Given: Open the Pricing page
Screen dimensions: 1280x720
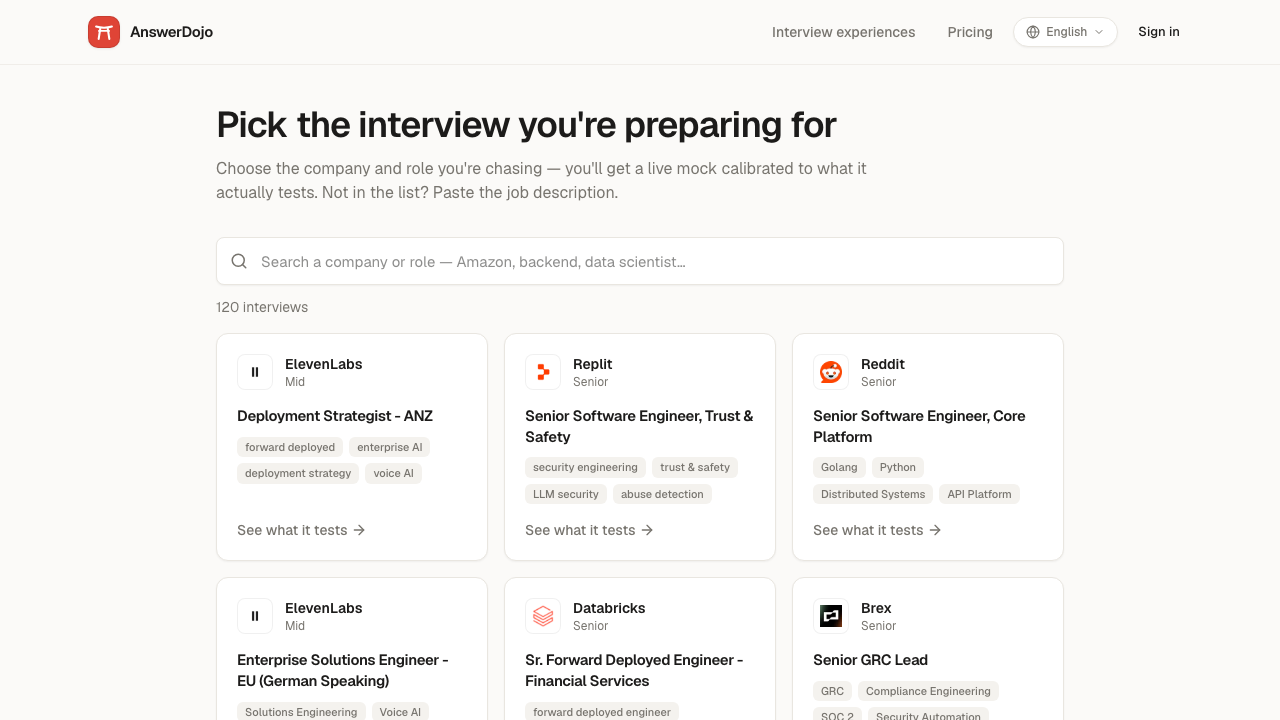Looking at the screenshot, I should tap(970, 32).
